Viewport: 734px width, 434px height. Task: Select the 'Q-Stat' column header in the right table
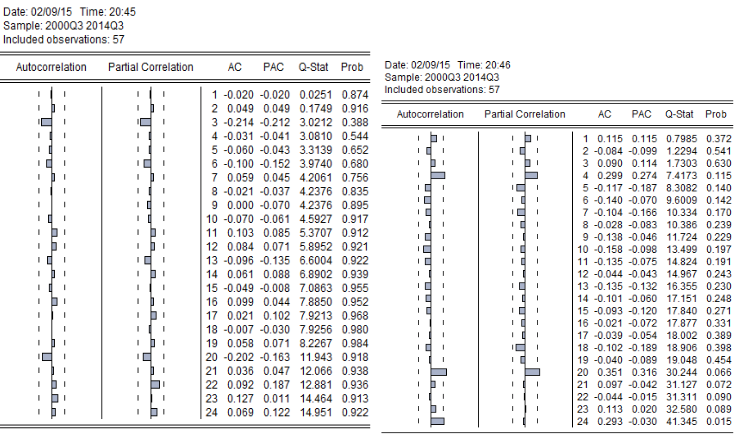pos(679,114)
